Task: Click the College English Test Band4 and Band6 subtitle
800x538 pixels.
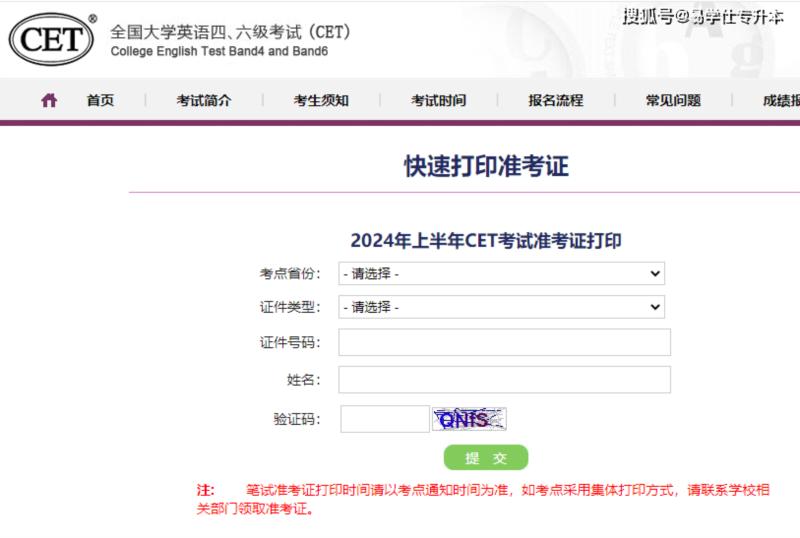Action: (x=219, y=51)
